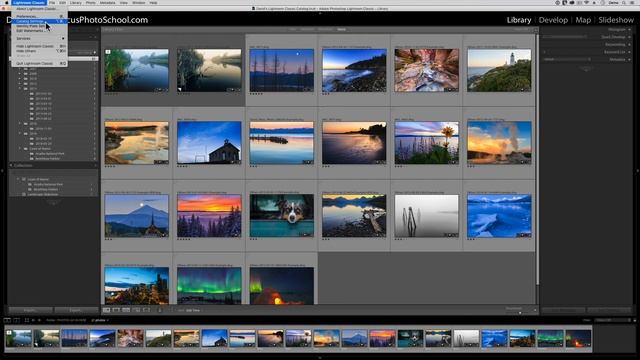Select the yellow flower photo in the grid
Screen dimensions: 640x360
[x=427, y=142]
